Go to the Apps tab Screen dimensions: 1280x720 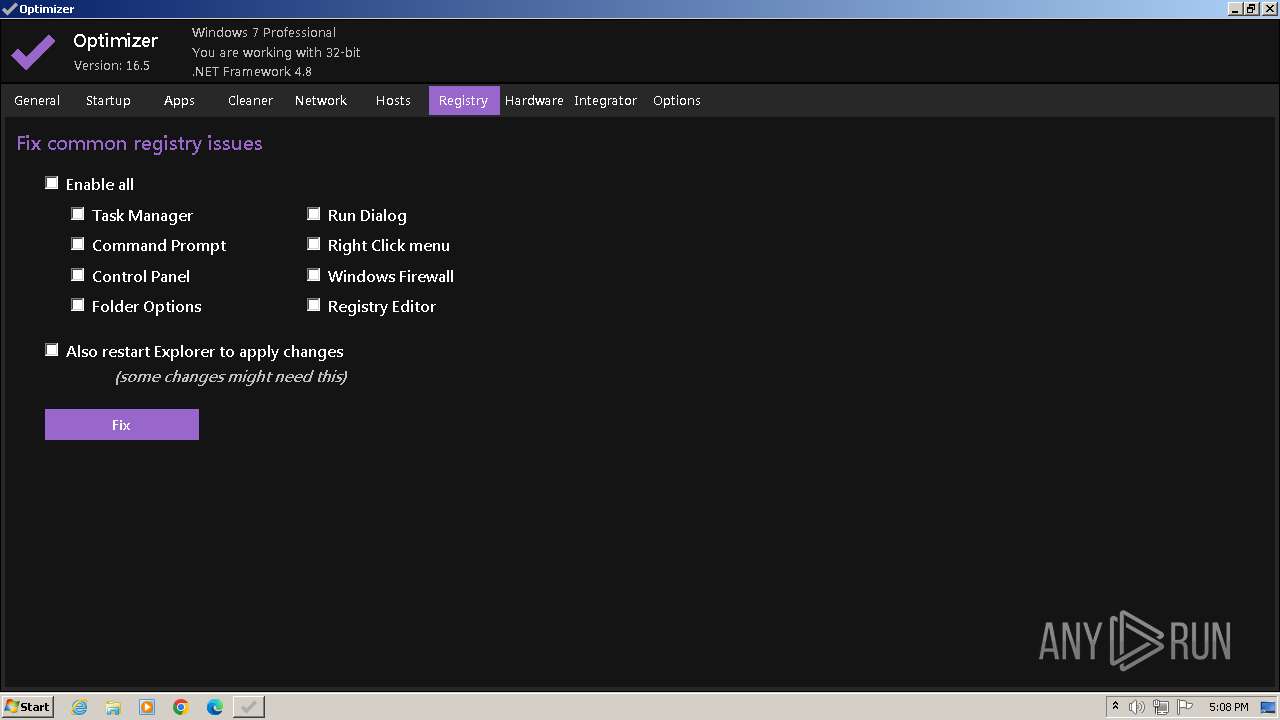pos(179,100)
